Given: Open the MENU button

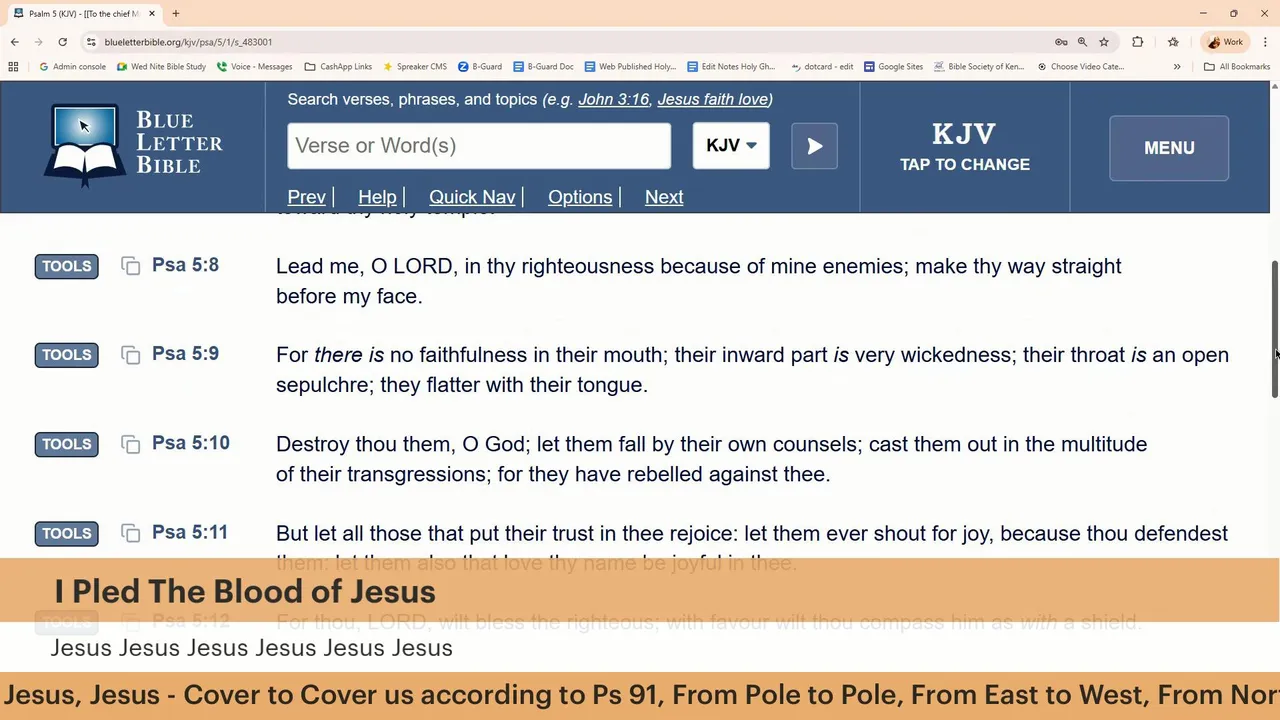Looking at the screenshot, I should click(1169, 148).
